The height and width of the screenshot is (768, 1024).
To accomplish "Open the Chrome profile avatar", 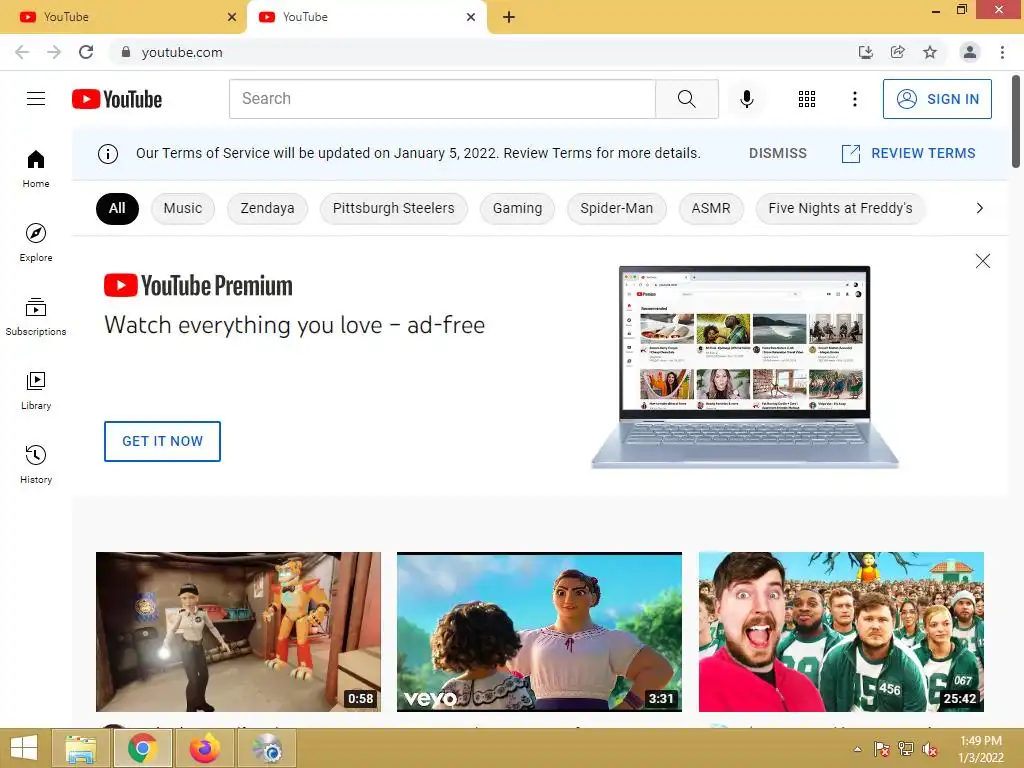I will 970,52.
